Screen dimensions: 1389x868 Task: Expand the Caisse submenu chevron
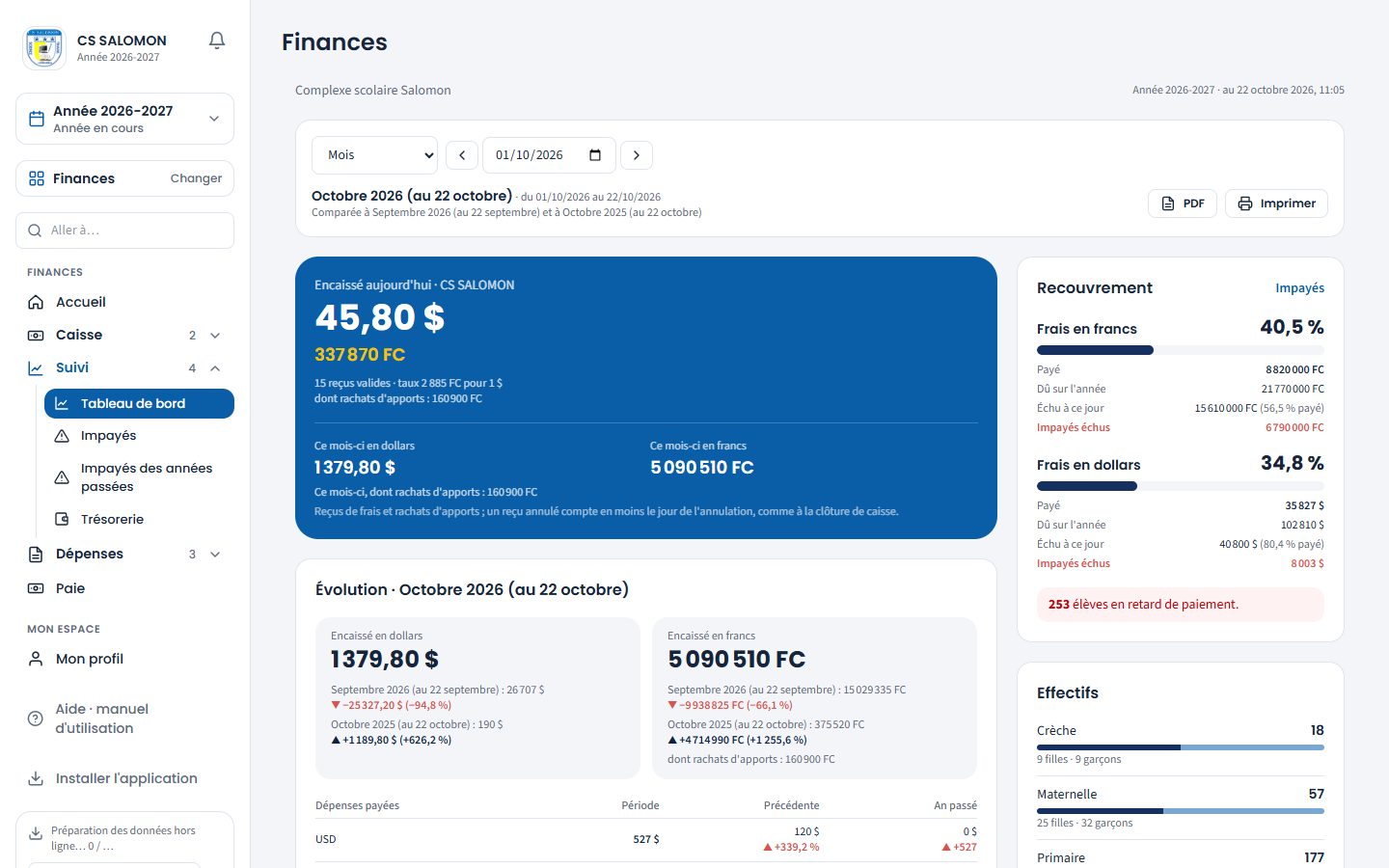click(x=215, y=336)
